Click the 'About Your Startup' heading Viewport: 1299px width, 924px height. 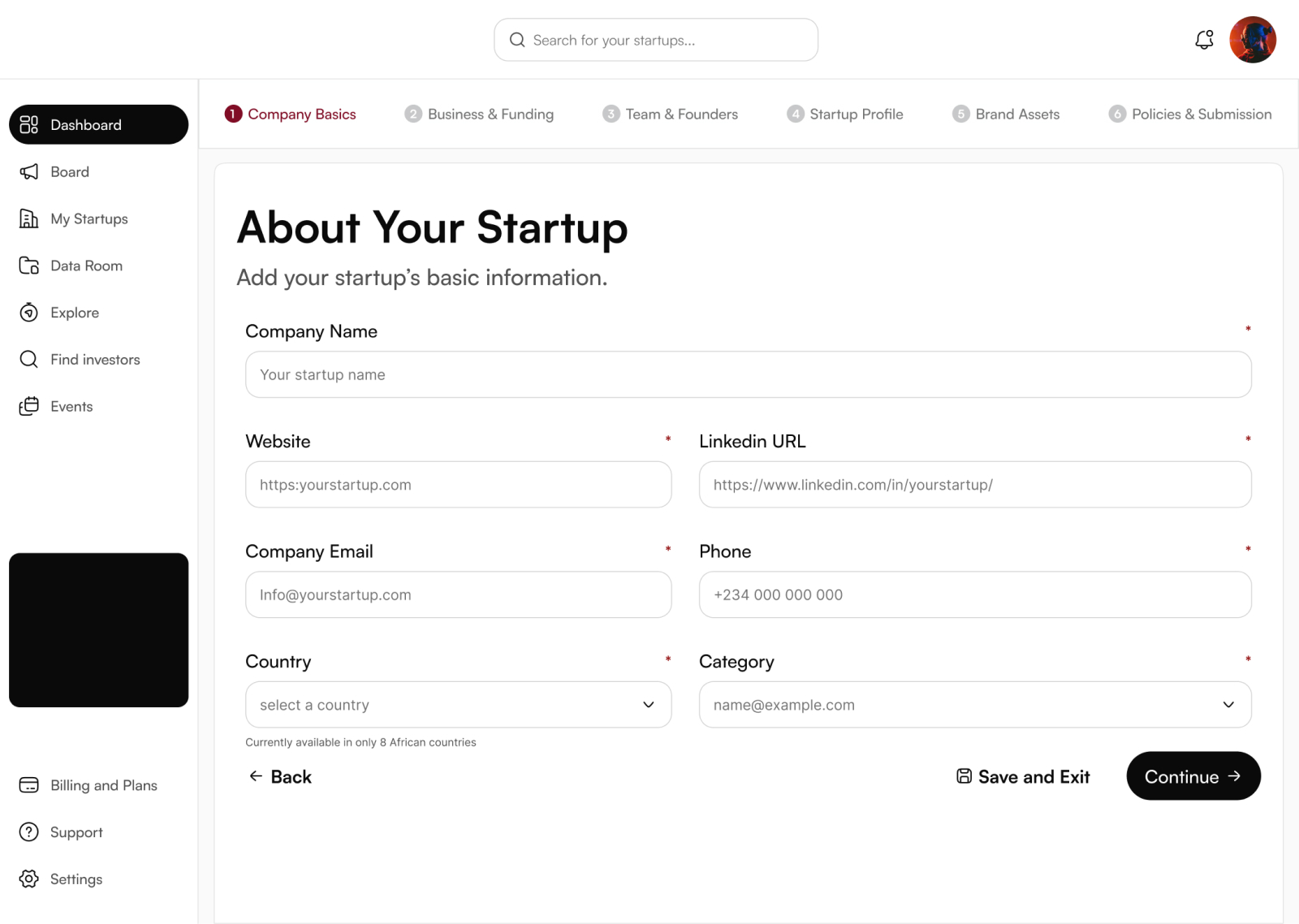(x=432, y=227)
